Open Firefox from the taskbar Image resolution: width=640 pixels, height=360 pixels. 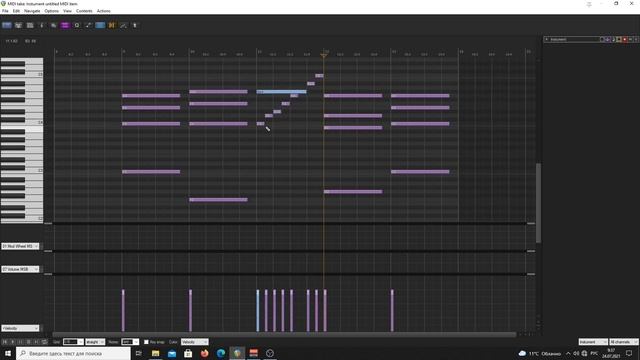point(204,353)
